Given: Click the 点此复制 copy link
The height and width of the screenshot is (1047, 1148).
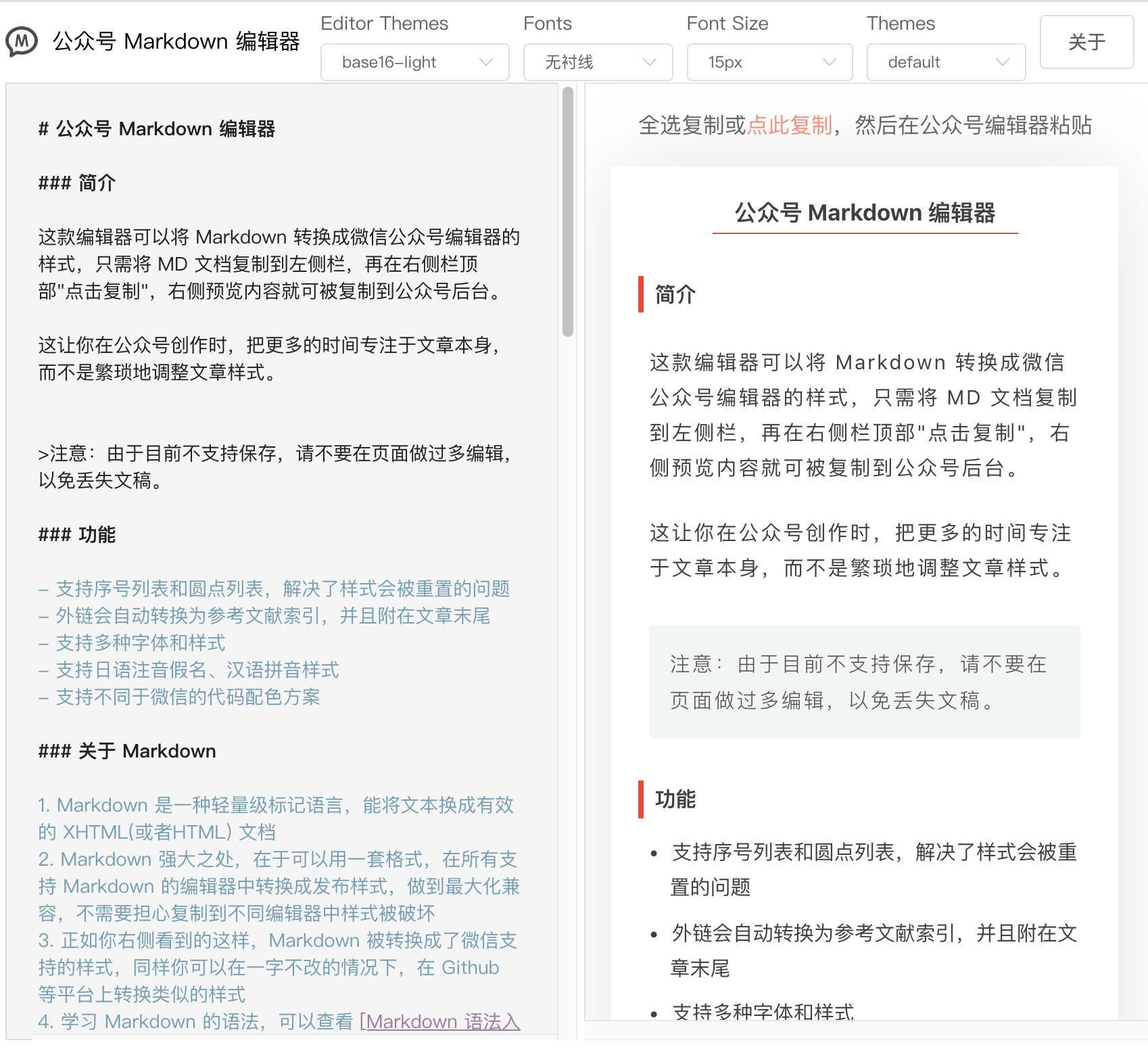Looking at the screenshot, I should click(789, 125).
